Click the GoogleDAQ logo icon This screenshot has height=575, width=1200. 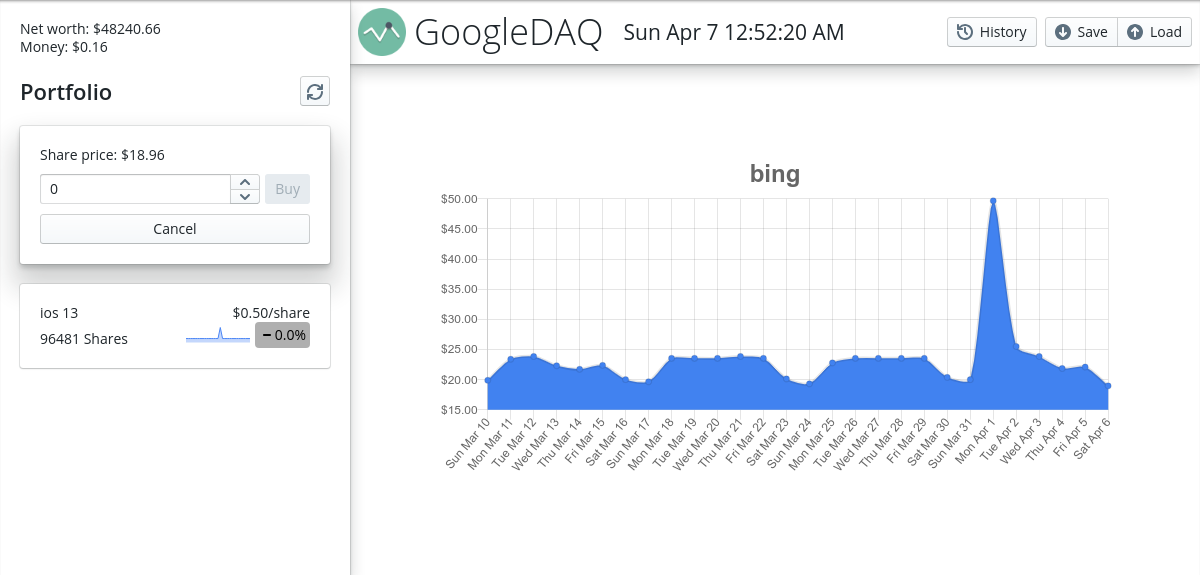point(382,32)
